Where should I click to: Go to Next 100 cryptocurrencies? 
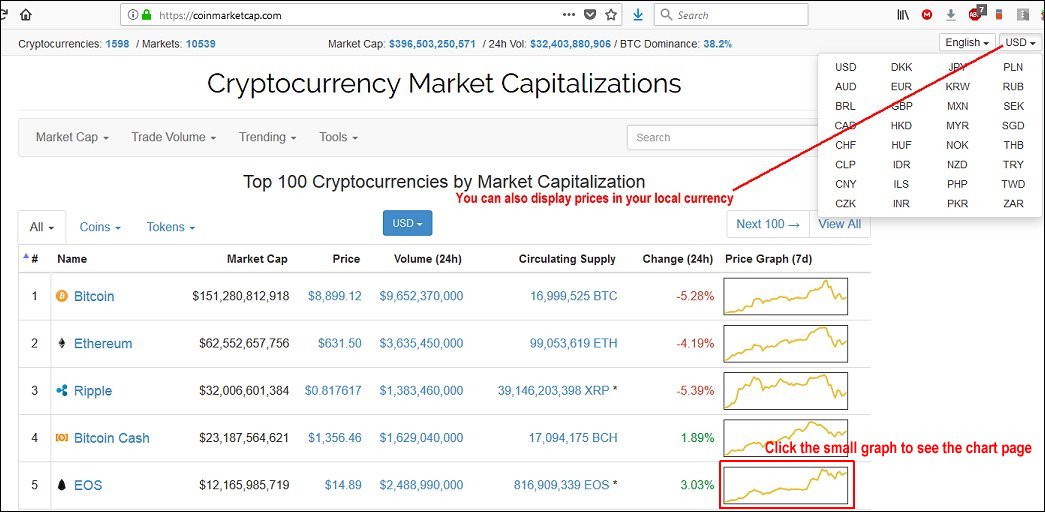point(768,225)
